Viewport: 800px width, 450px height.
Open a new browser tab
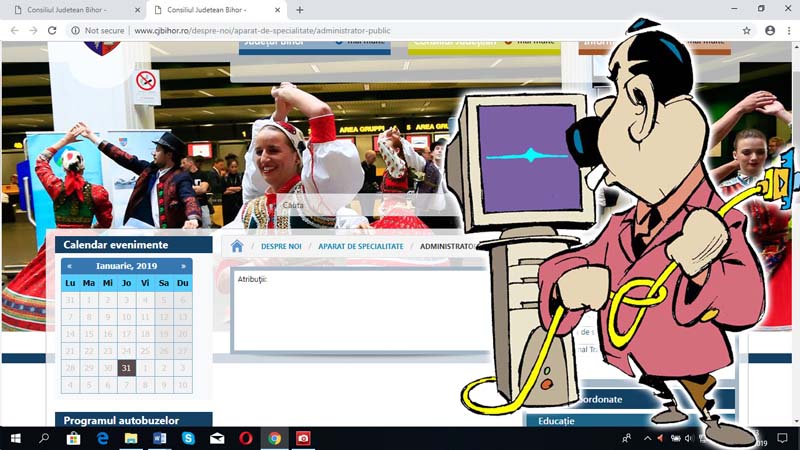click(299, 10)
